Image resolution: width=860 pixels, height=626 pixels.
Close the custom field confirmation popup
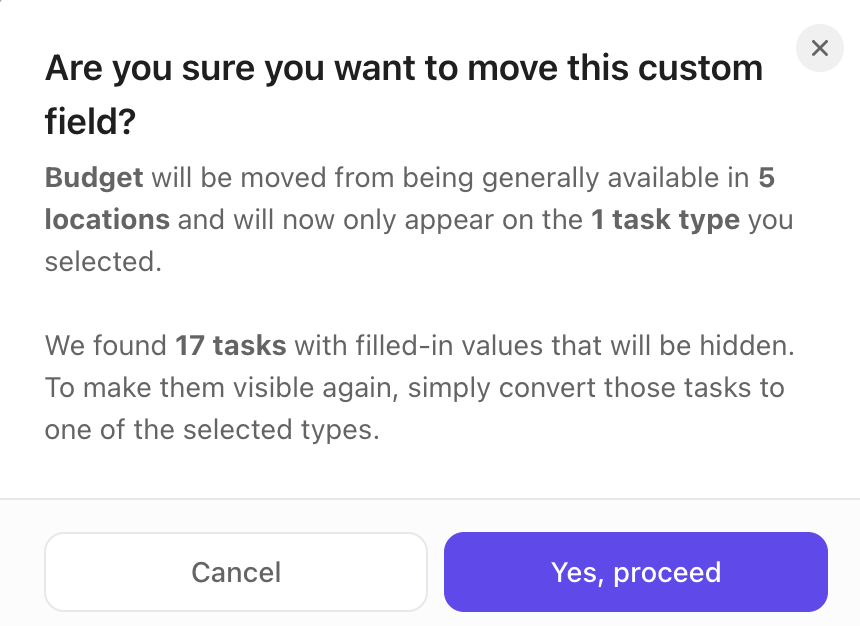point(819,48)
